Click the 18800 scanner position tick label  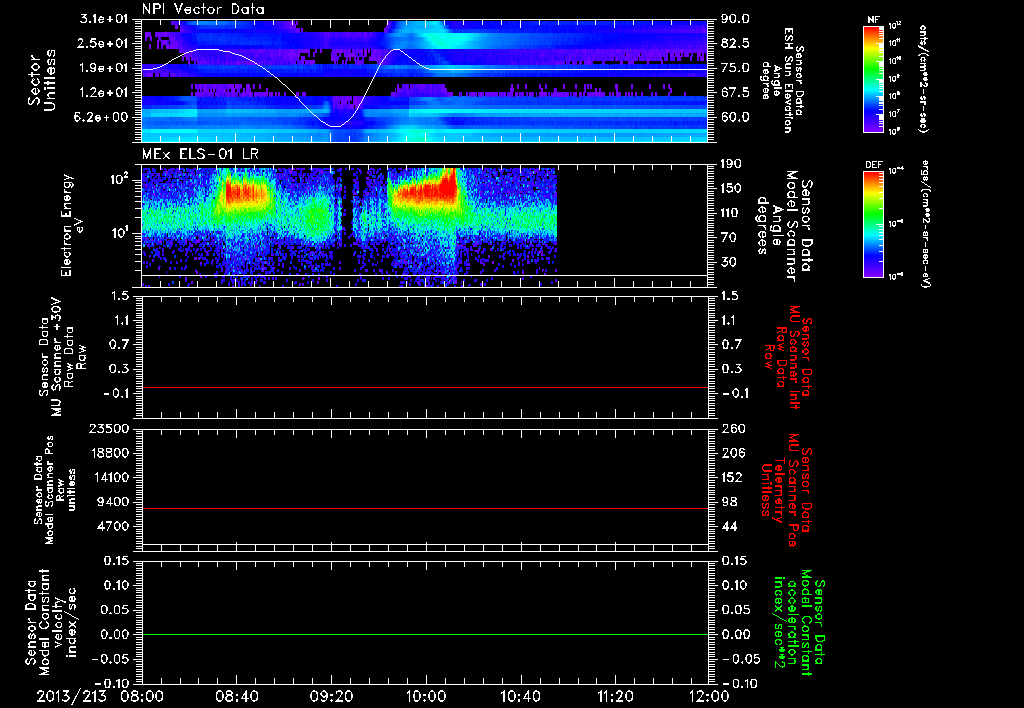108,453
